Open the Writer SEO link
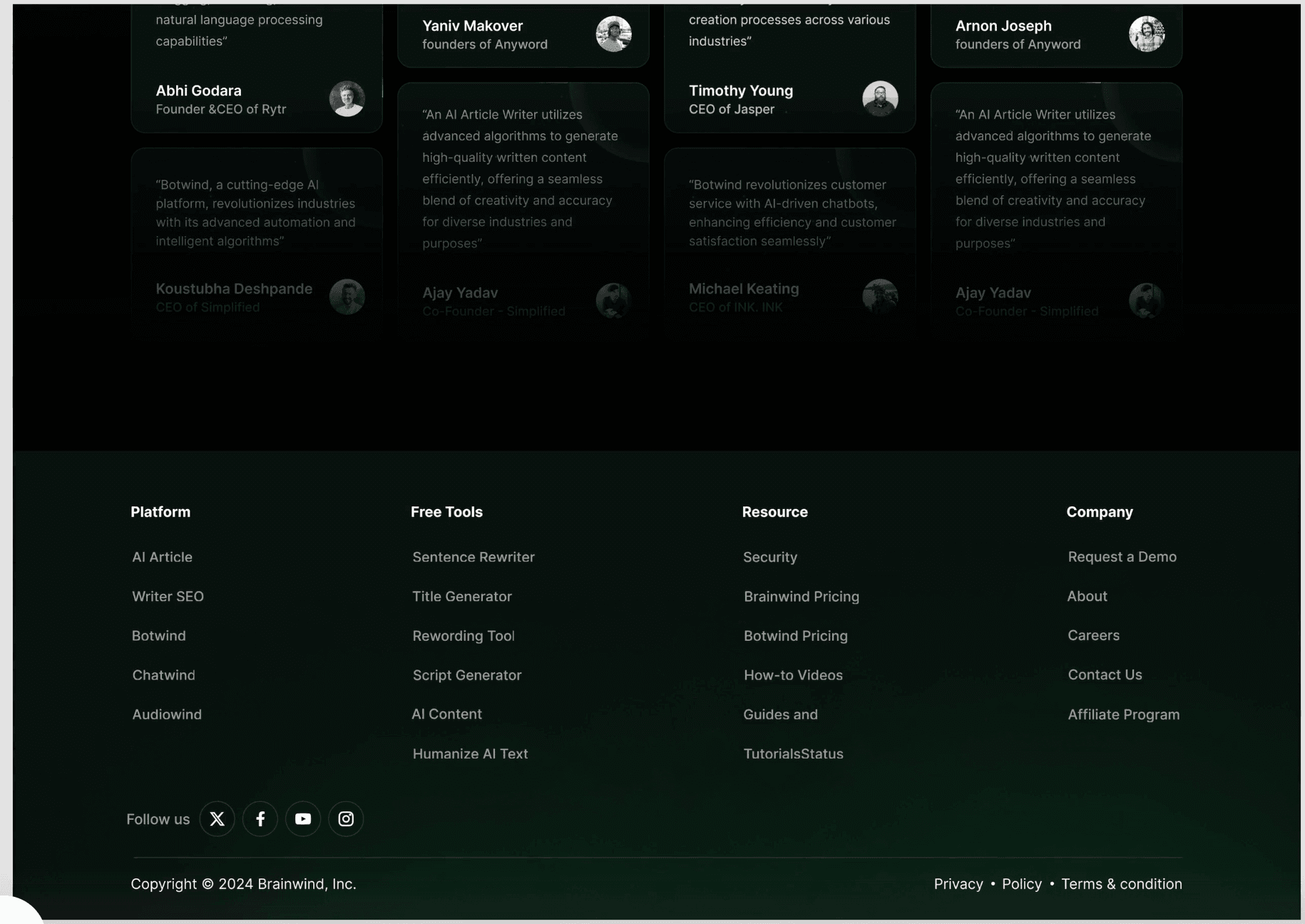The width and height of the screenshot is (1305, 924). click(168, 596)
